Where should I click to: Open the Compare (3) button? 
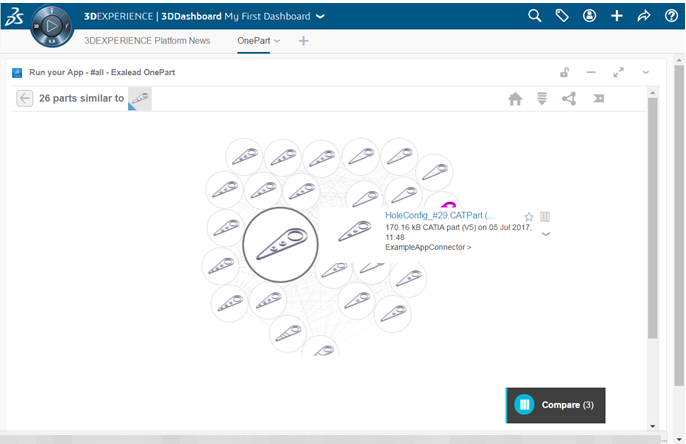[556, 405]
